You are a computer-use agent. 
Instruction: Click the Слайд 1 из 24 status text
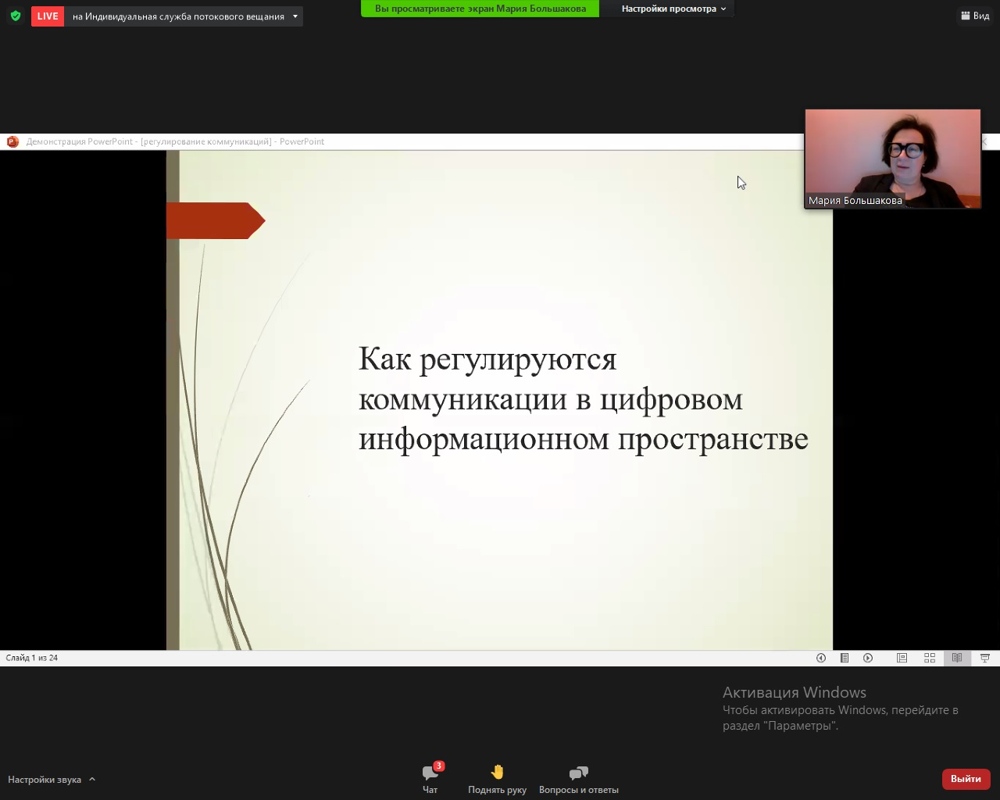pos(32,658)
